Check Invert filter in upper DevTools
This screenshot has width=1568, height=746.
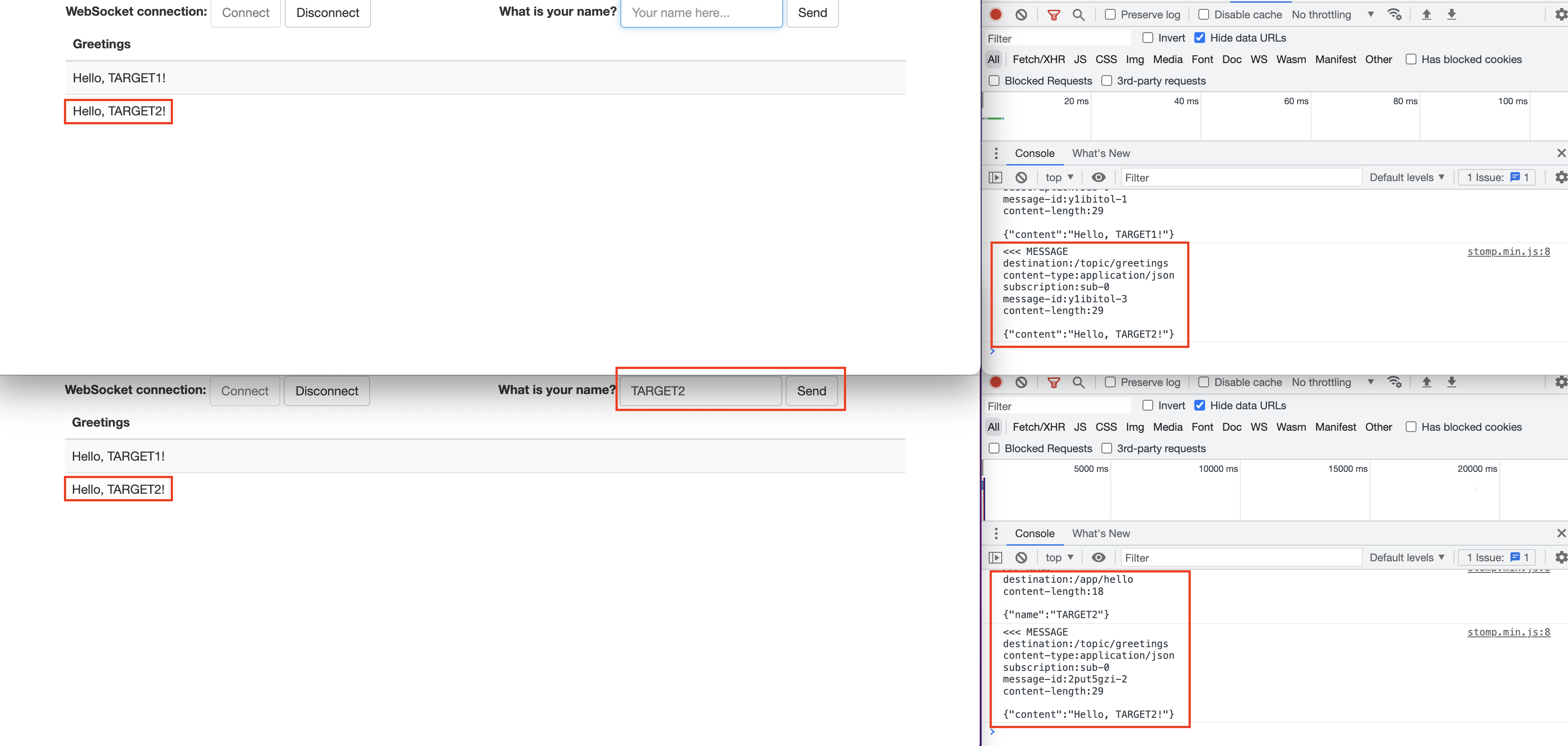pyautogui.click(x=1147, y=38)
